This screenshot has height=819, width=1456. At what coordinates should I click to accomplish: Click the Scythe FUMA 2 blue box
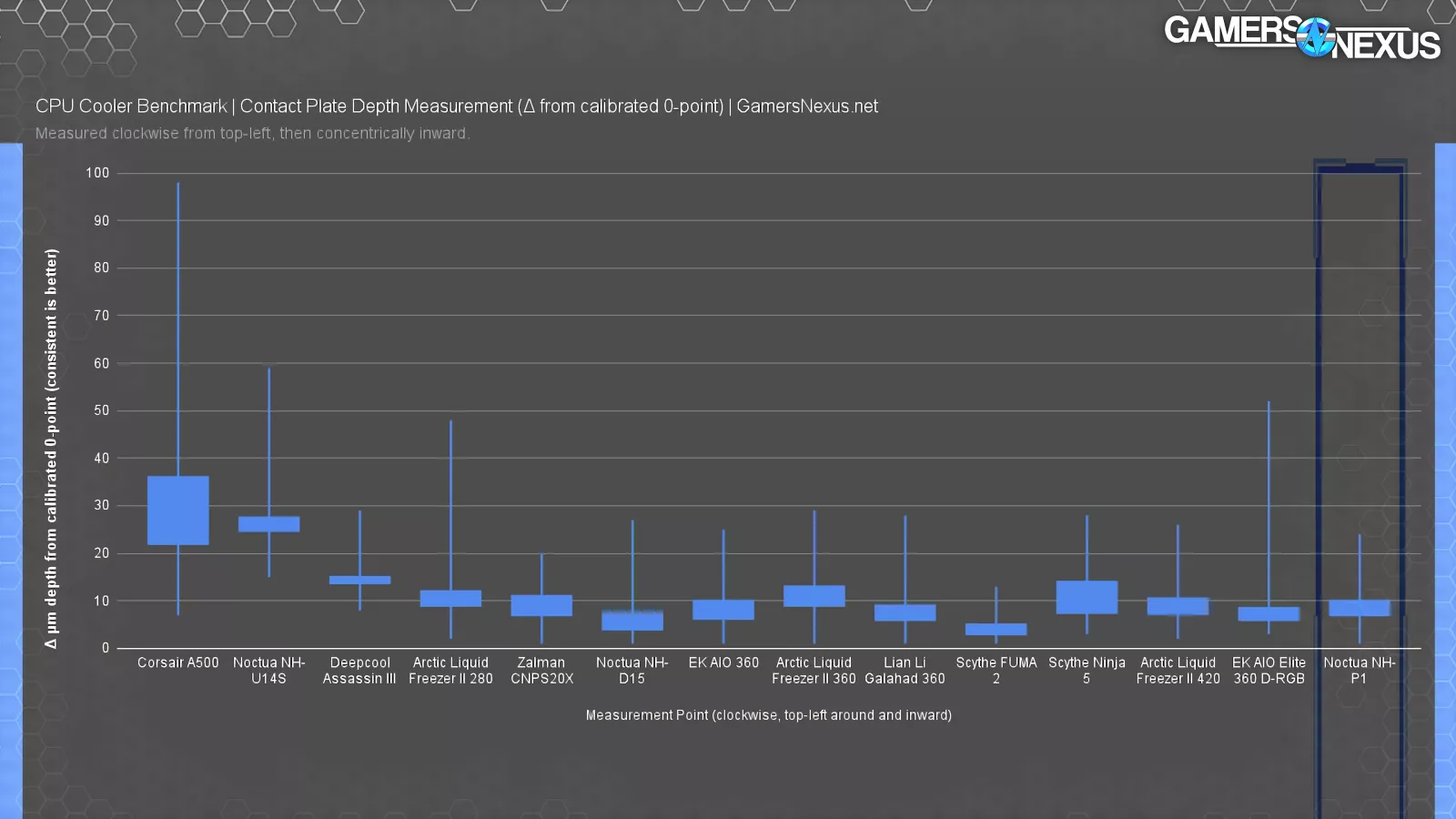click(x=996, y=629)
